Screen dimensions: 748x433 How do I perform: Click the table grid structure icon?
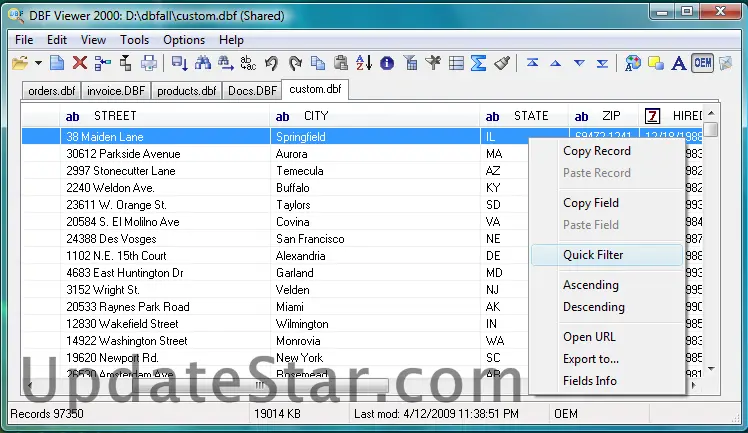456,63
